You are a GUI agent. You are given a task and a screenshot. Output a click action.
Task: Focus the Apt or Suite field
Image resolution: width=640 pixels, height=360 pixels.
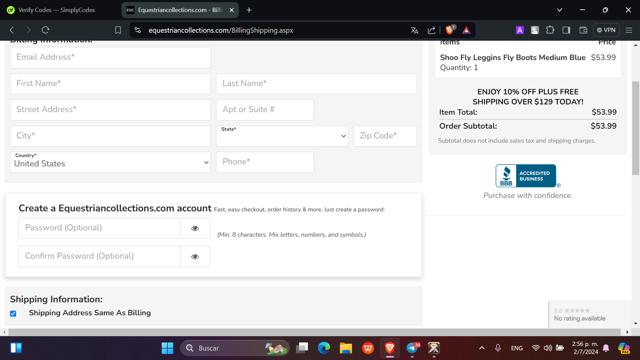(265, 110)
